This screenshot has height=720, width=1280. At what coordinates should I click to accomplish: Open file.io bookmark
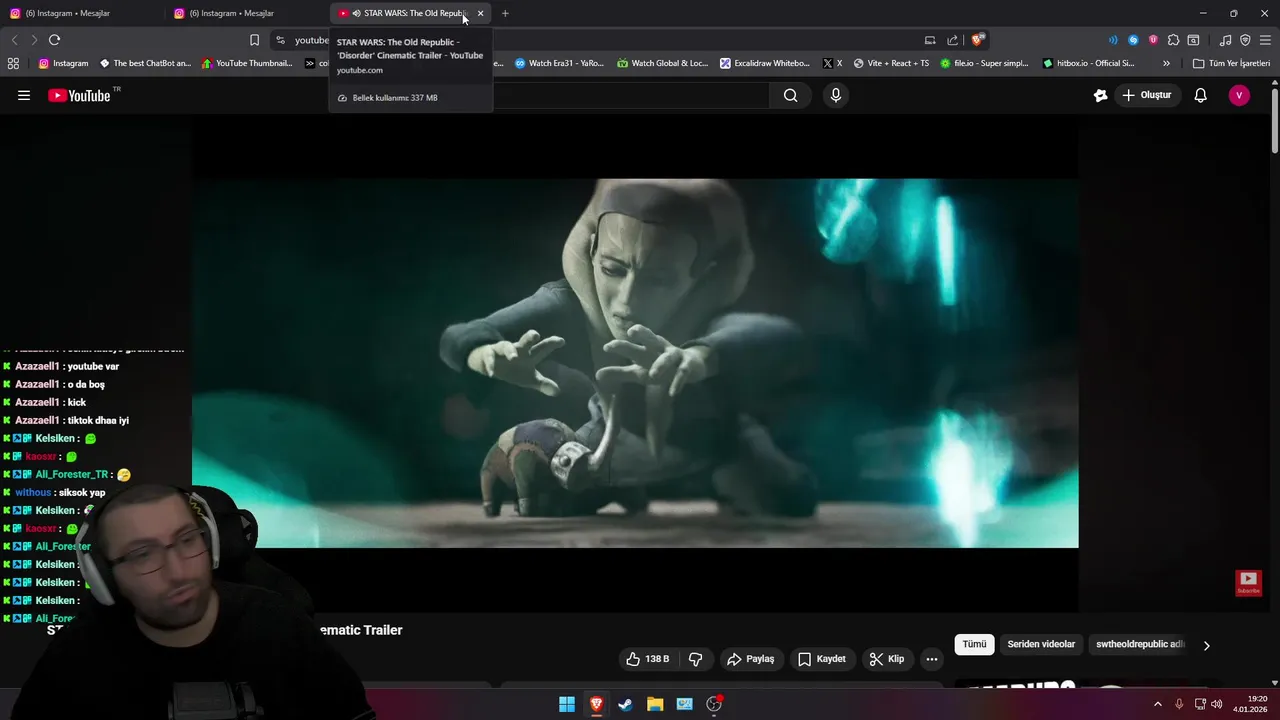984,63
